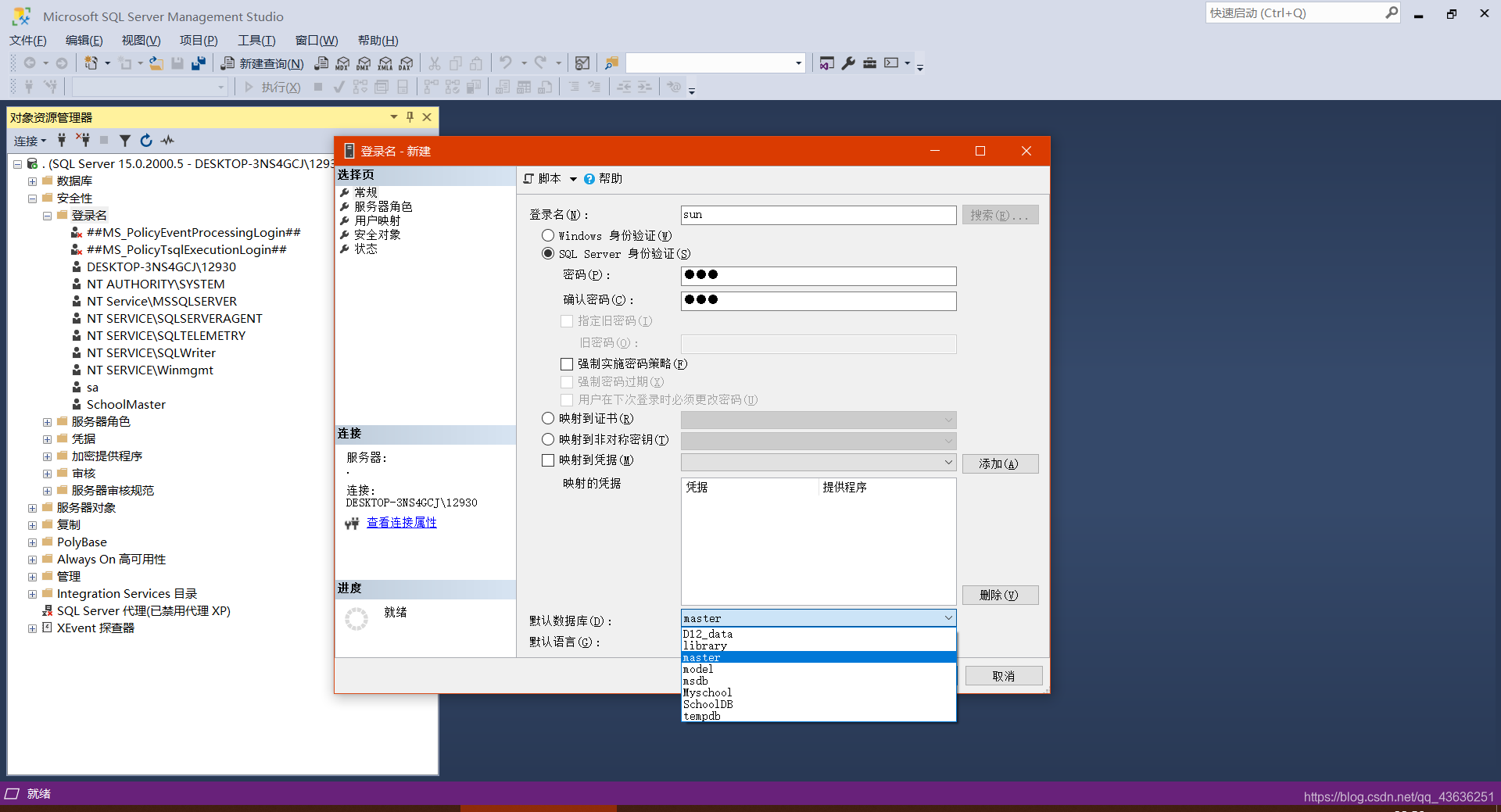
Task: Click the Open File folder toolbar icon
Action: pos(156,63)
